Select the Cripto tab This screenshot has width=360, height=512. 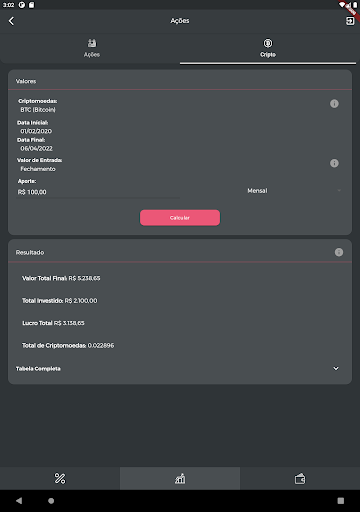(268, 48)
